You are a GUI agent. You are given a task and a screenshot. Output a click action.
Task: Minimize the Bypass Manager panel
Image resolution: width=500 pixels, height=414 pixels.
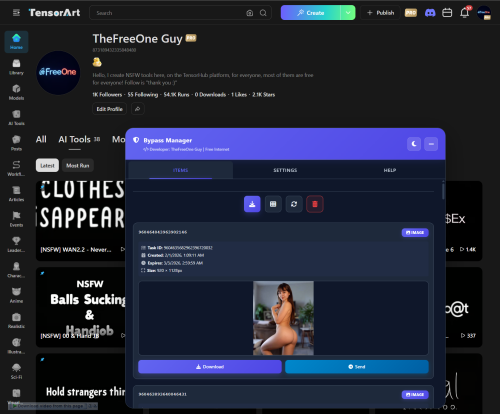[x=431, y=144]
